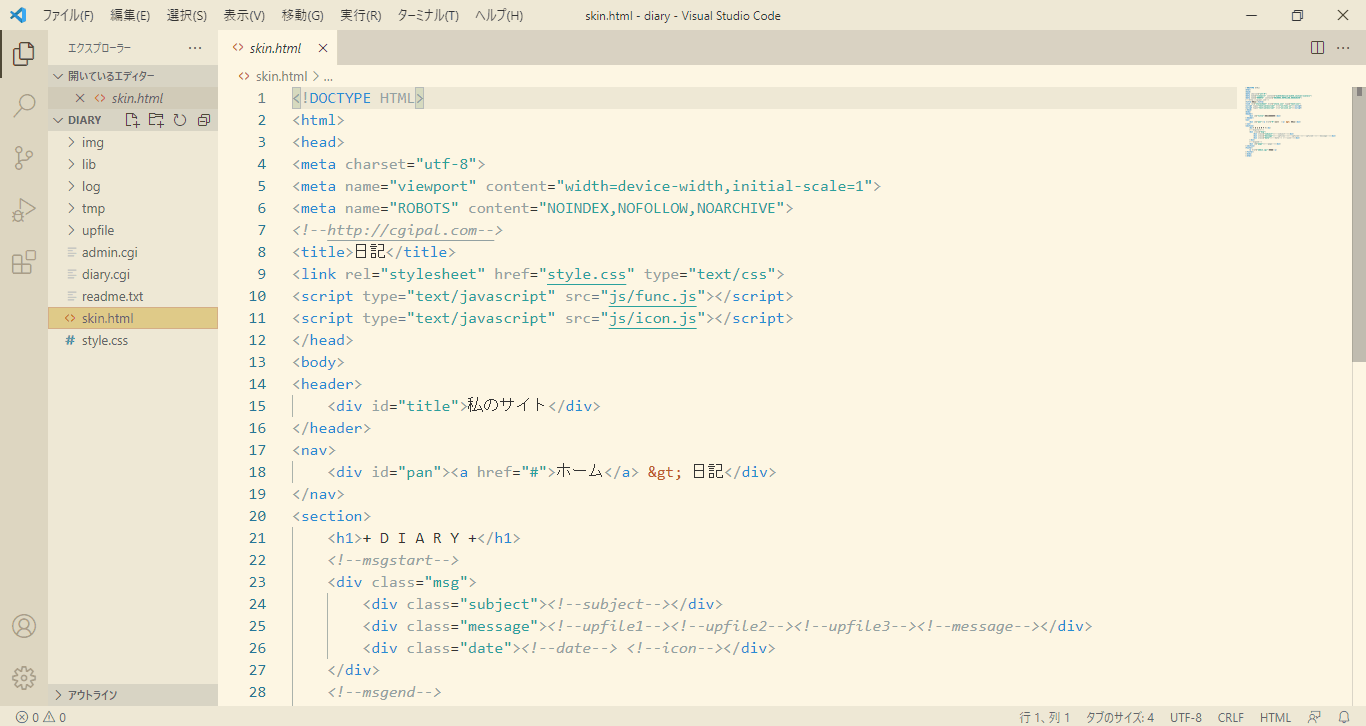Open the 選択(S) menu
The width and height of the screenshot is (1366, 726).
click(187, 16)
